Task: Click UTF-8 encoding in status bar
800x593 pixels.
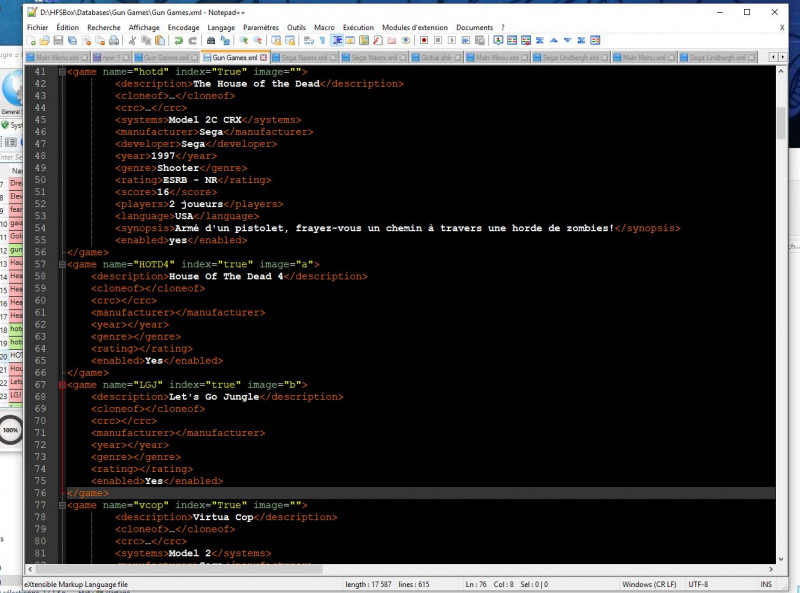Action: click(698, 584)
